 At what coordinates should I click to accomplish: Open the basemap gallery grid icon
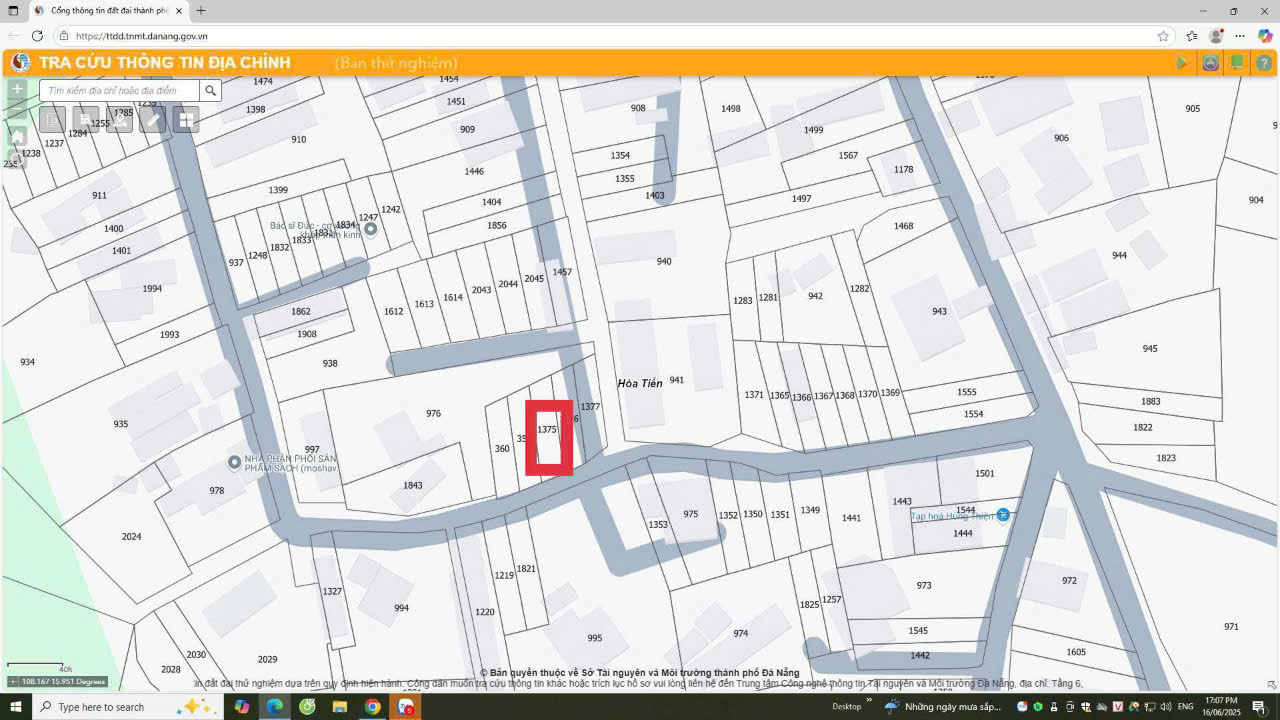[x=185, y=120]
